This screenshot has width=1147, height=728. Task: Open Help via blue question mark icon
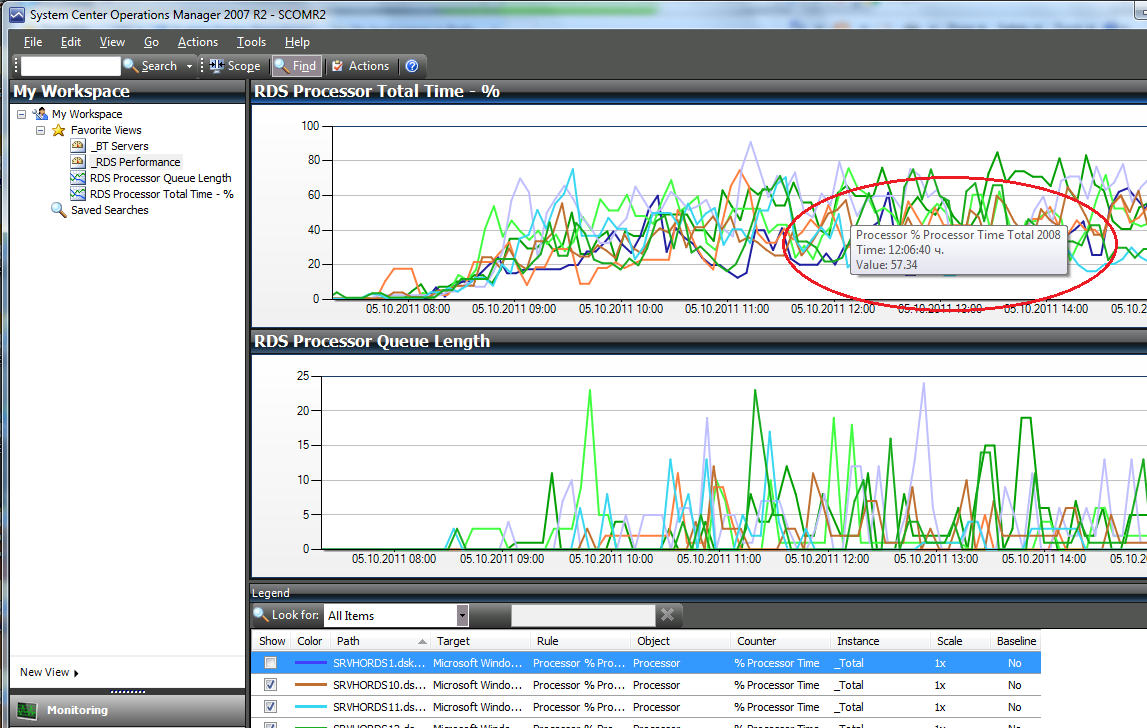(412, 66)
